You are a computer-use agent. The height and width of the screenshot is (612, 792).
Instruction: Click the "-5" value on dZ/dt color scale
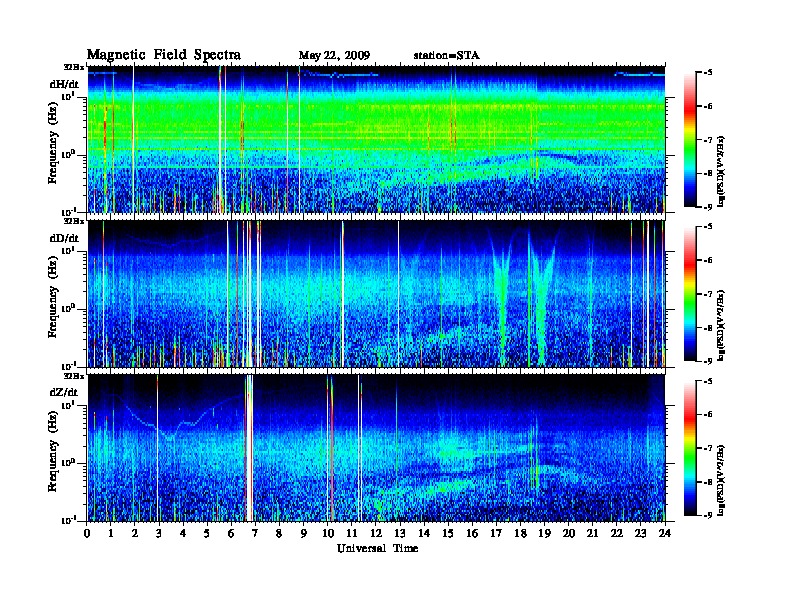point(708,381)
